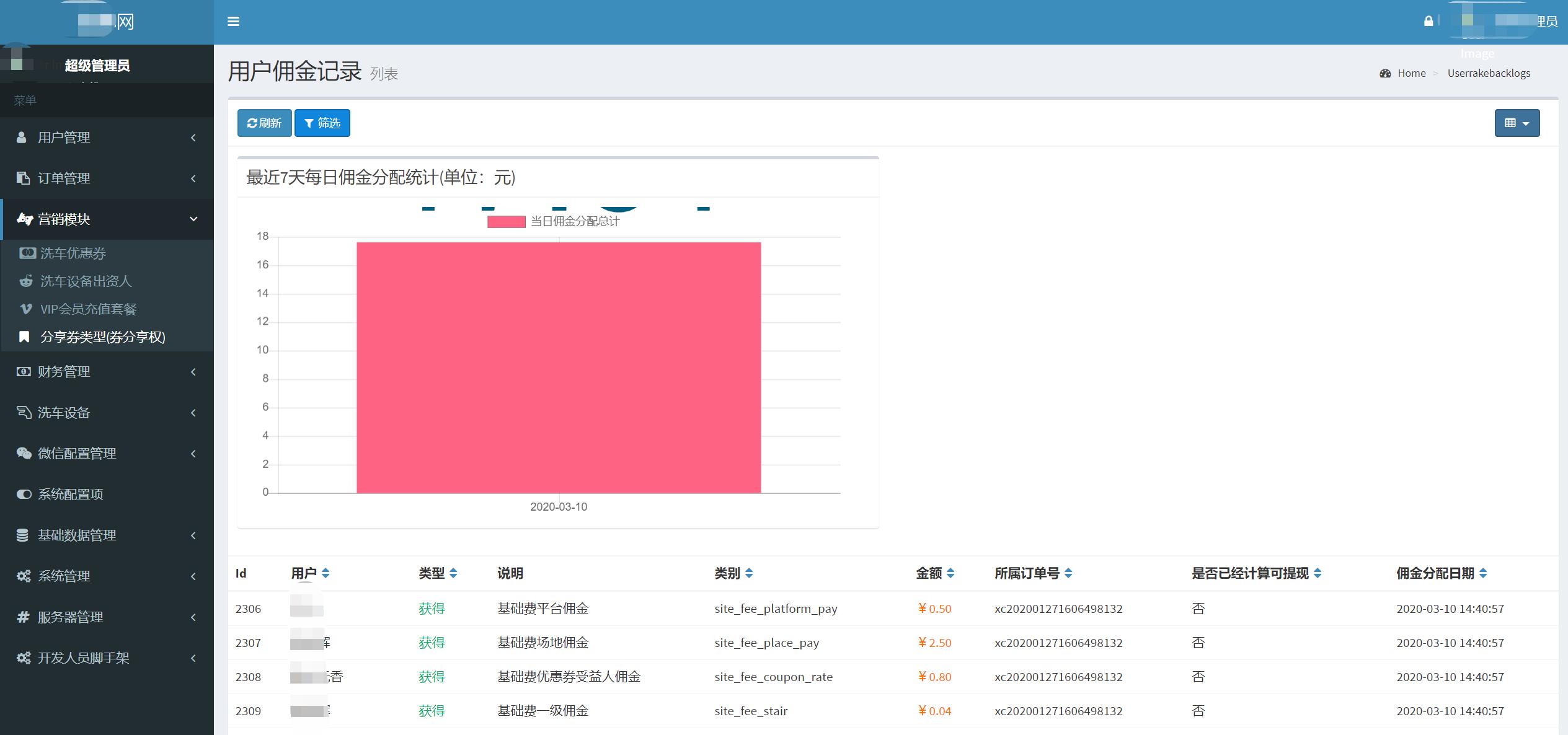
Task: Open 洗车设备出资人 menu item
Action: [86, 281]
